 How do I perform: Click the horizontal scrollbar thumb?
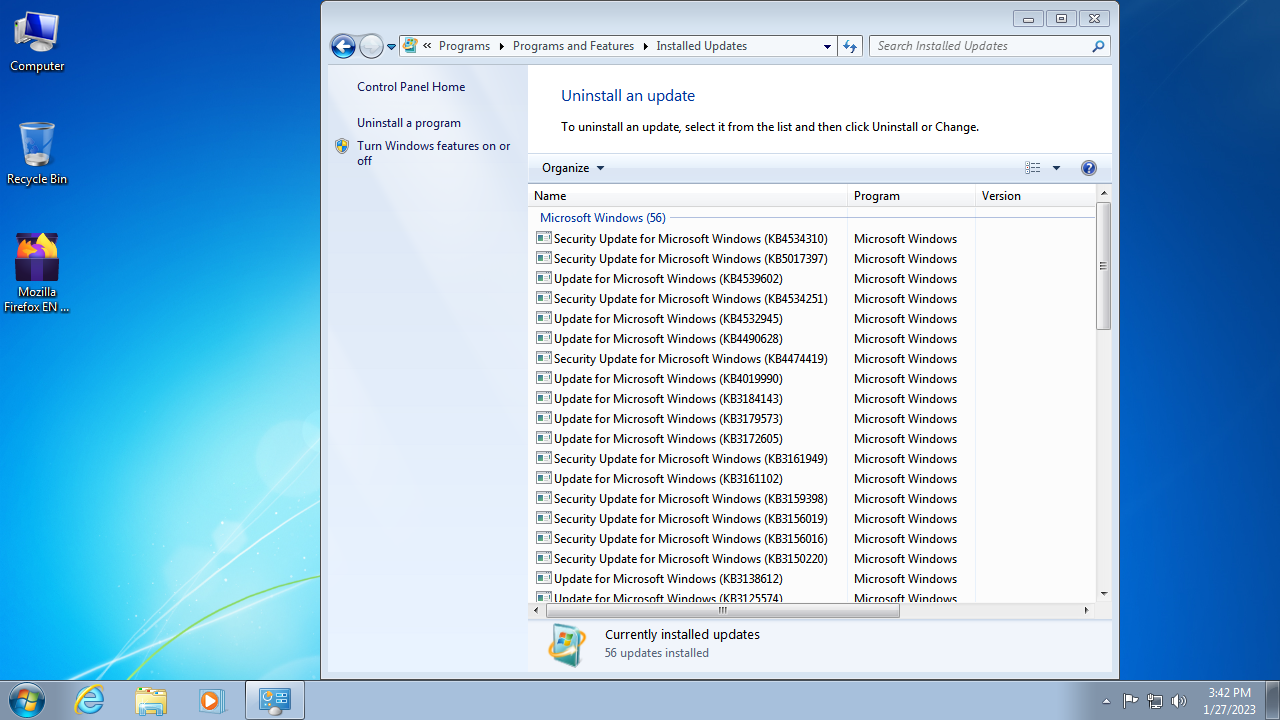722,610
